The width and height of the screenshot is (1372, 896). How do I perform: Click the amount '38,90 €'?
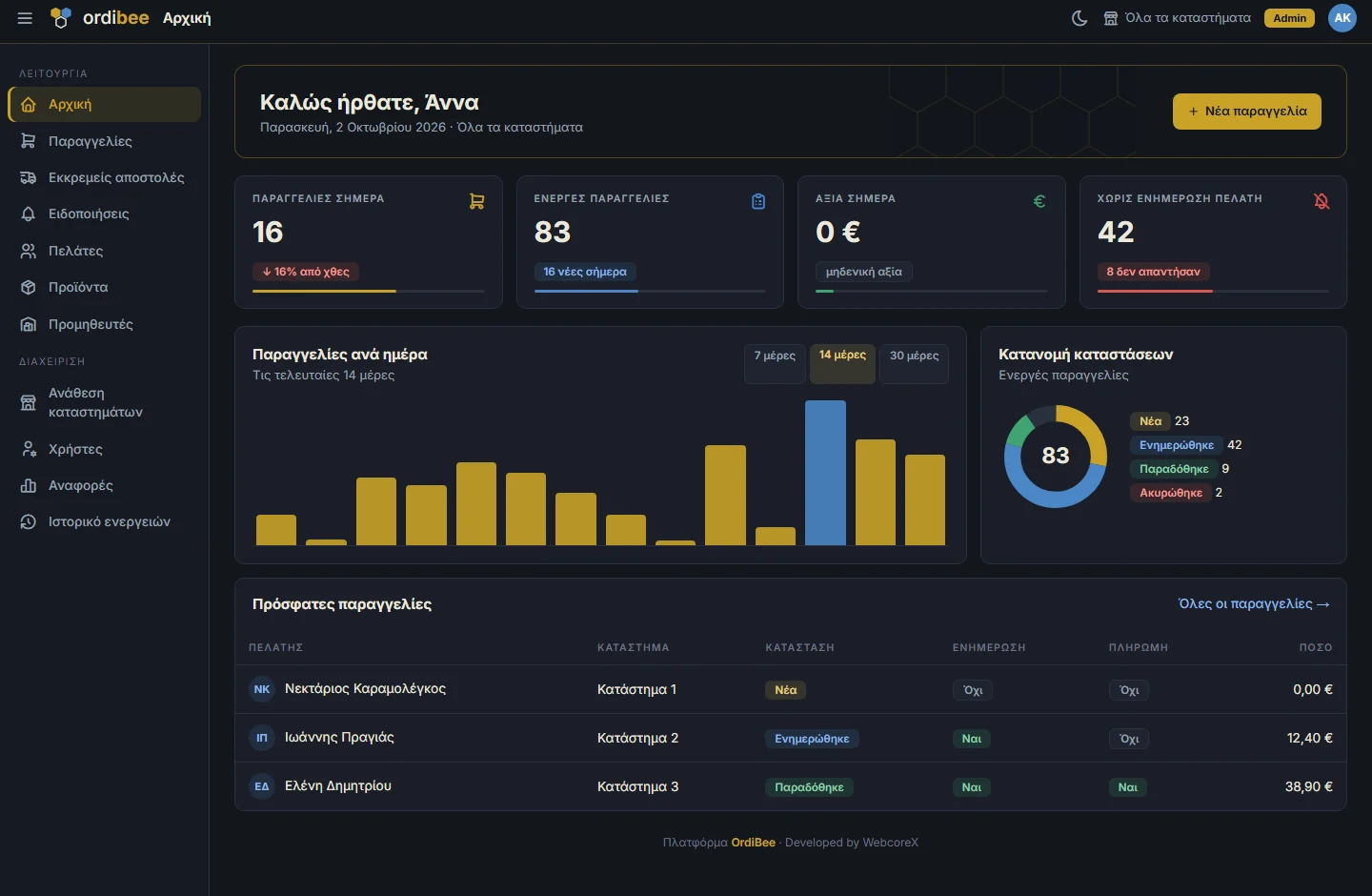coord(1308,786)
